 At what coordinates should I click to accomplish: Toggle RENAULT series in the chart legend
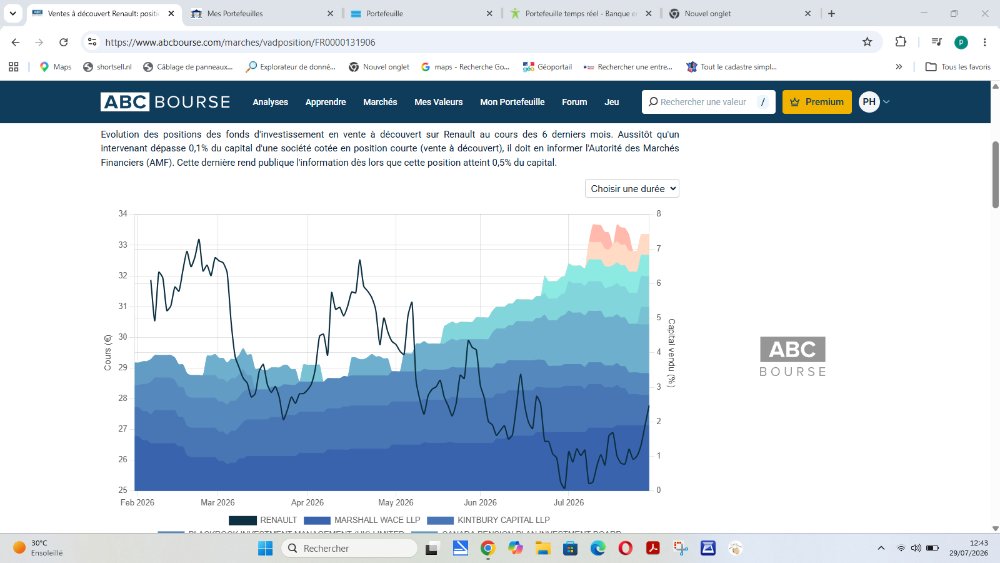coord(263,520)
